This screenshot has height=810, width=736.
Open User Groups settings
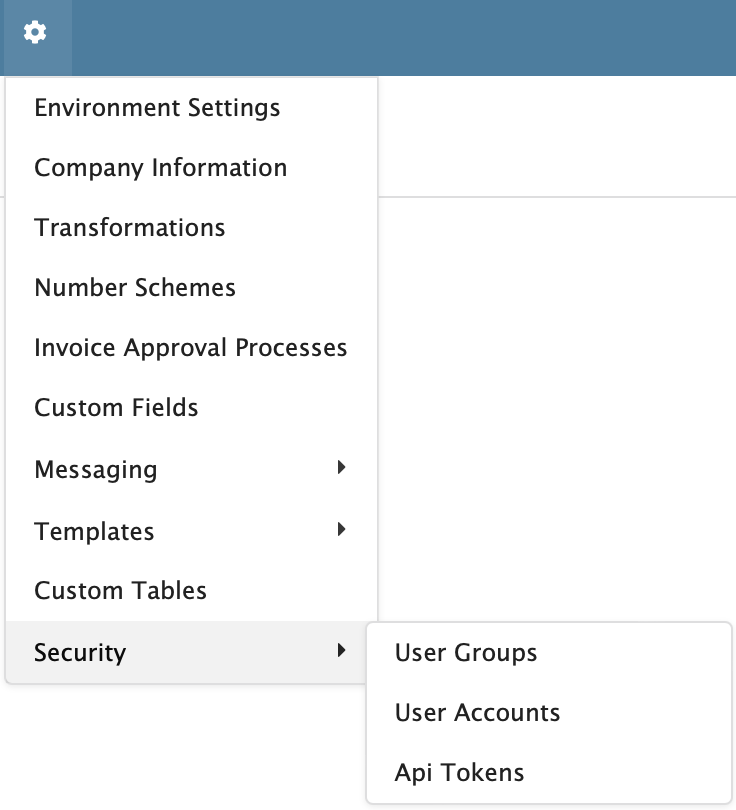[465, 652]
